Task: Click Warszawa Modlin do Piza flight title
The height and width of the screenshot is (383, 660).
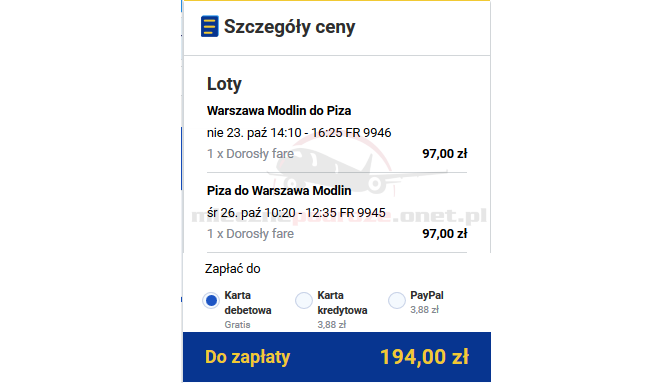Action: coord(279,111)
